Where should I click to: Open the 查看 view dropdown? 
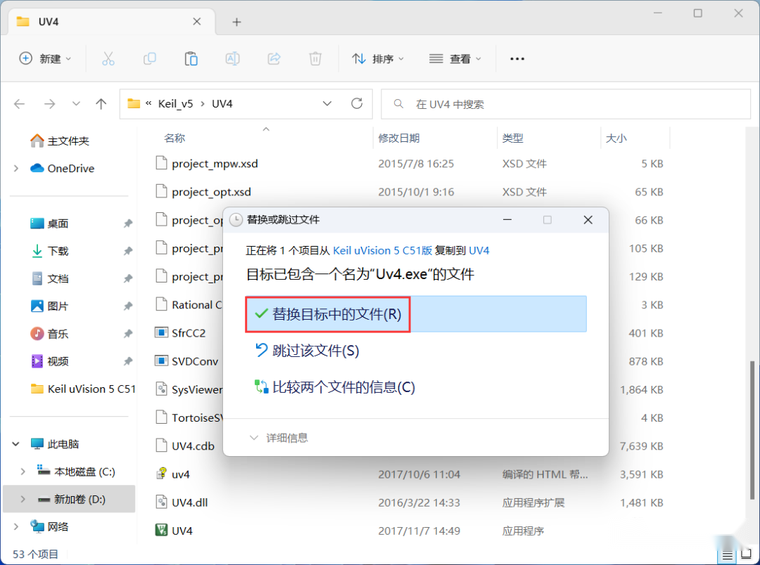click(455, 59)
